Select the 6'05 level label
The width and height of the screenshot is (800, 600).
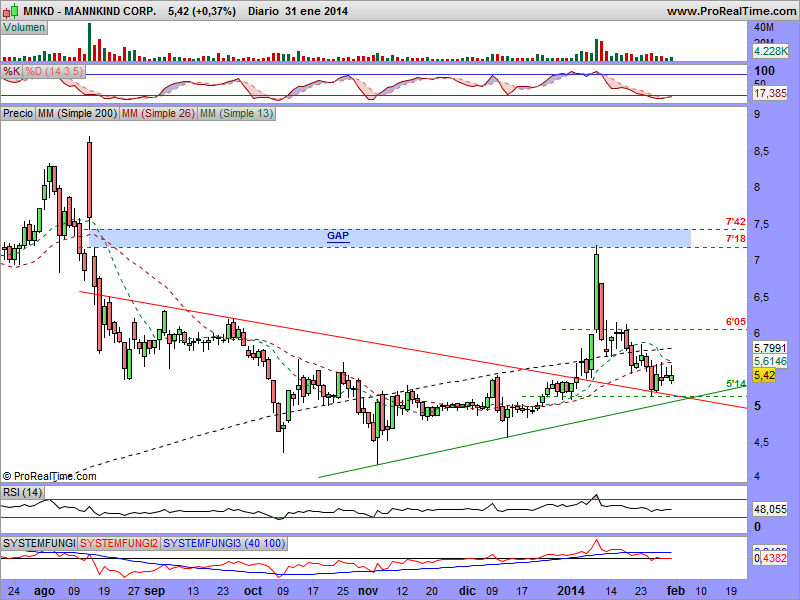[736, 322]
